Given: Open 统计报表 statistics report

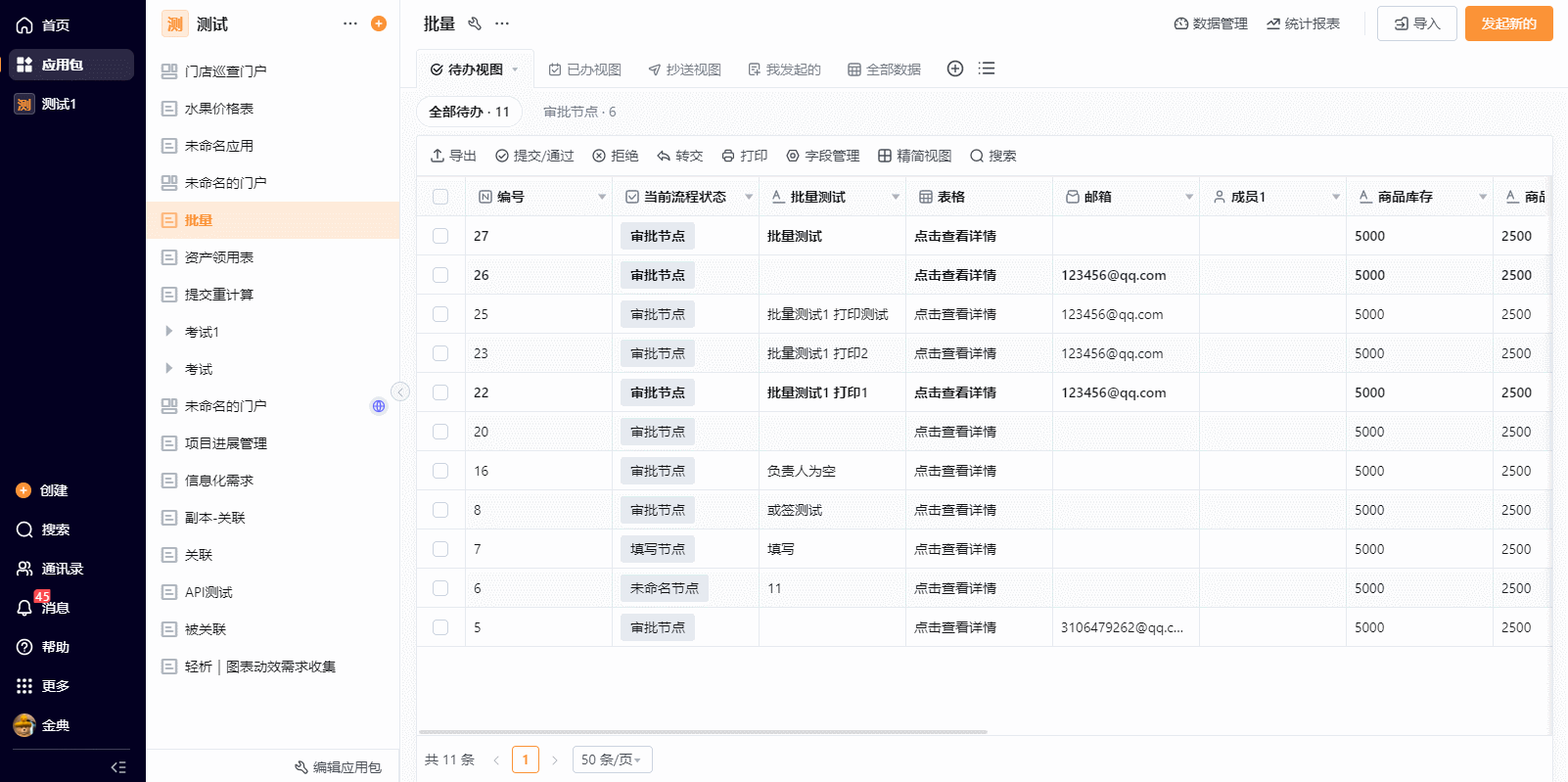Looking at the screenshot, I should click(x=1303, y=23).
